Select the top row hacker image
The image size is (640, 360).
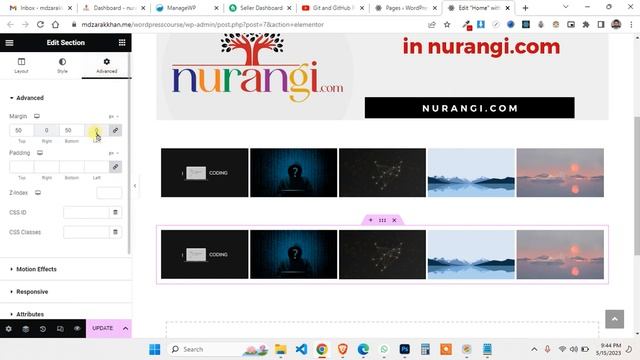[x=294, y=173]
